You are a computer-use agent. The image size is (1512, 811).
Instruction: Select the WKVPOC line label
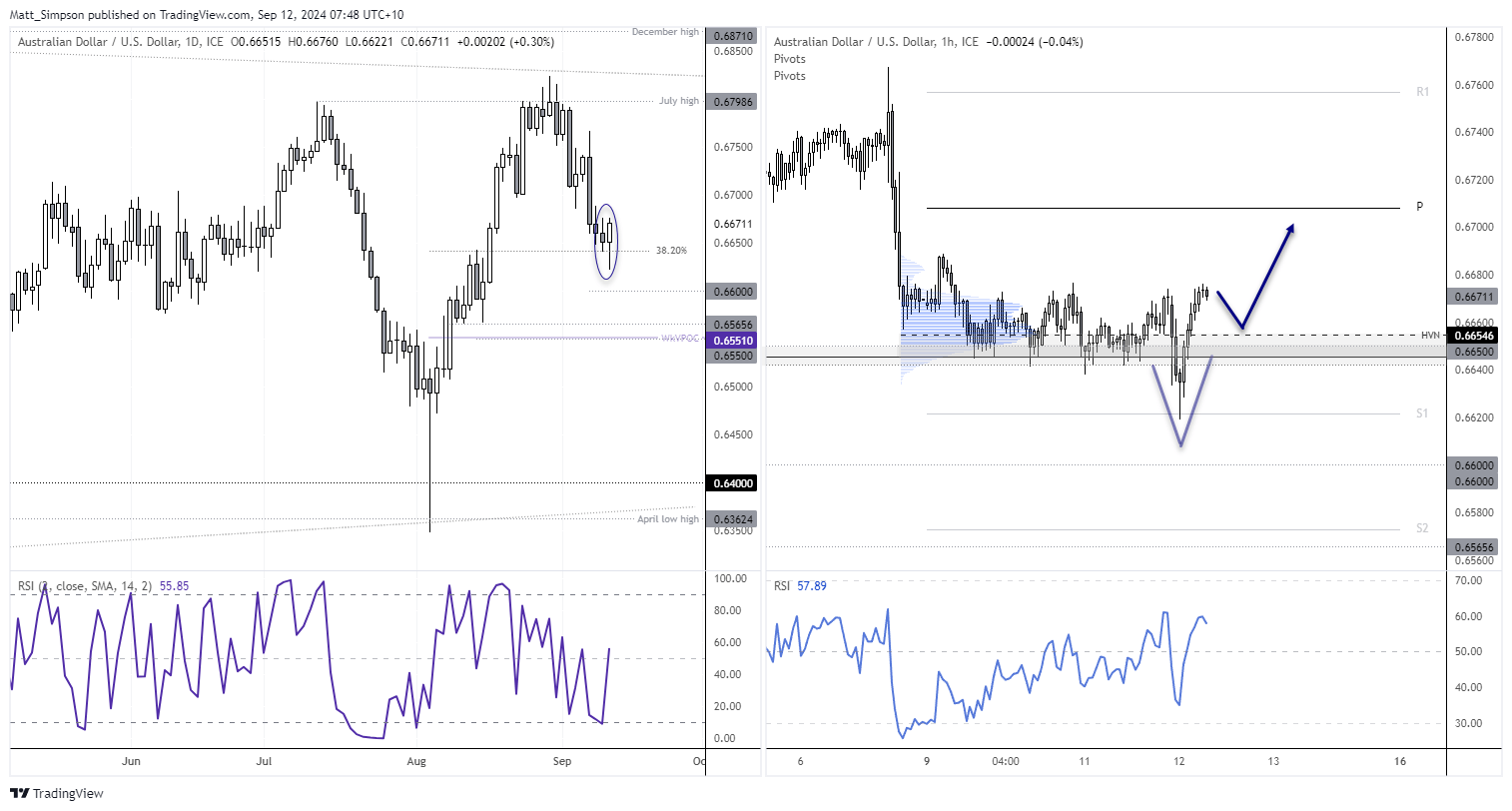[679, 339]
